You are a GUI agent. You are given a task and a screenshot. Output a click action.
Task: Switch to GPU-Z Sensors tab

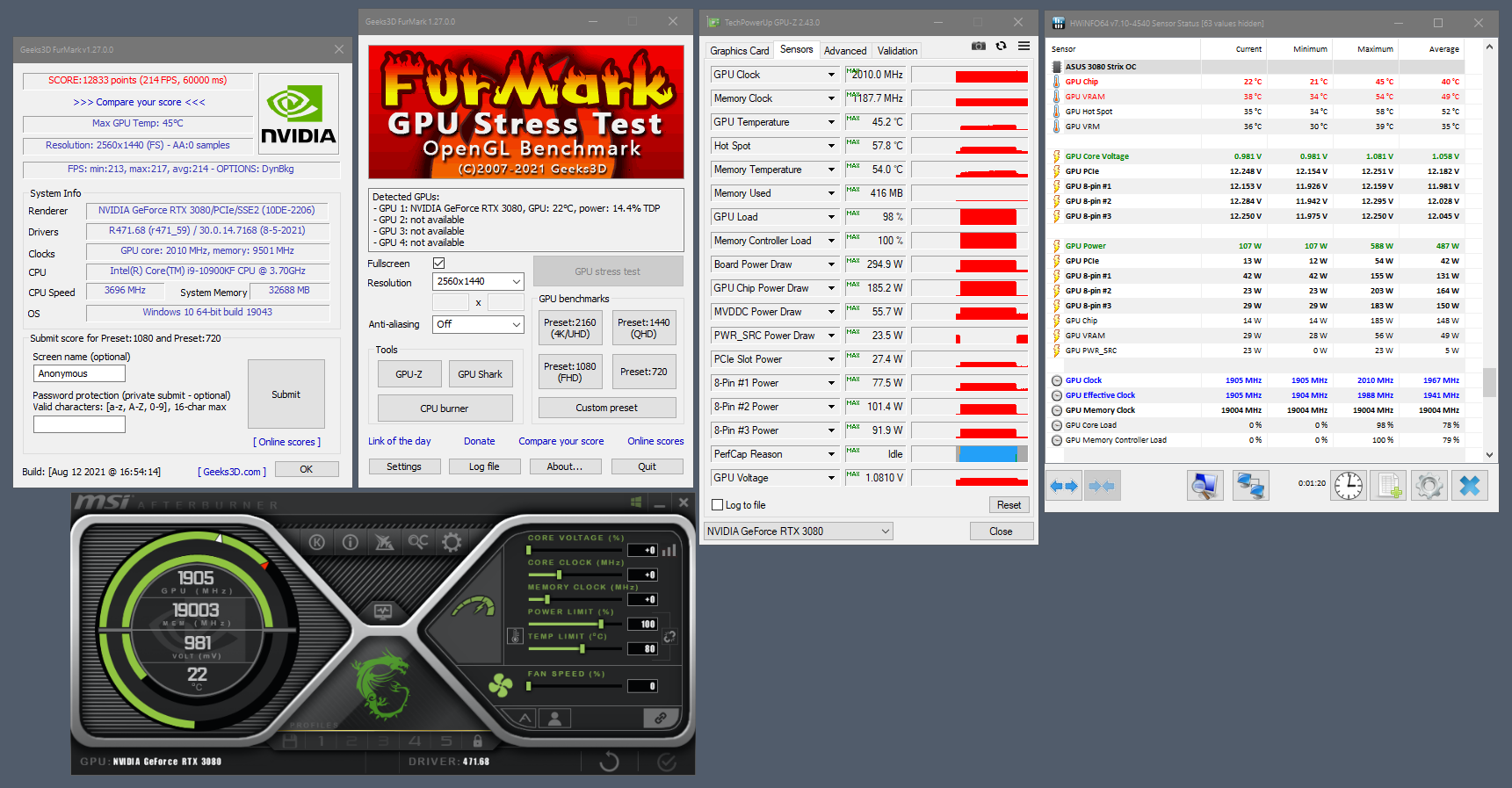pyautogui.click(x=797, y=49)
